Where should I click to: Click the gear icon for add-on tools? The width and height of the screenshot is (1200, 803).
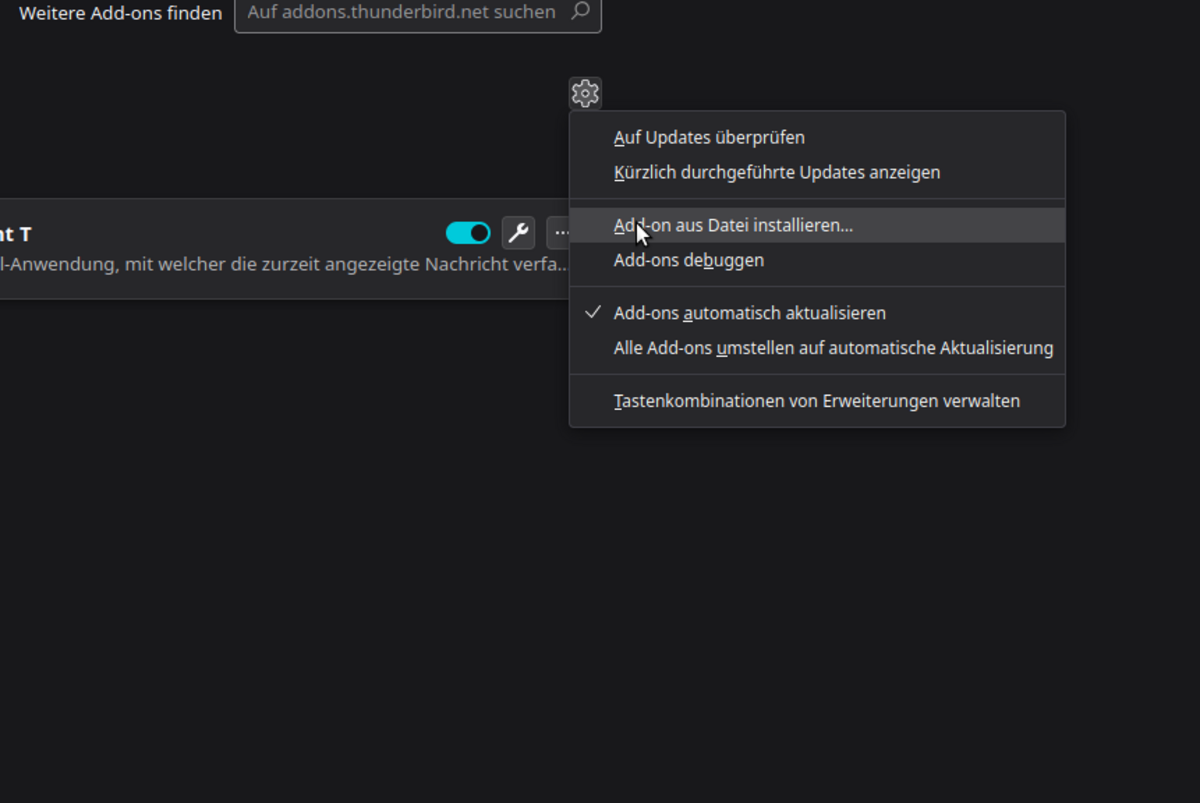pyautogui.click(x=585, y=94)
